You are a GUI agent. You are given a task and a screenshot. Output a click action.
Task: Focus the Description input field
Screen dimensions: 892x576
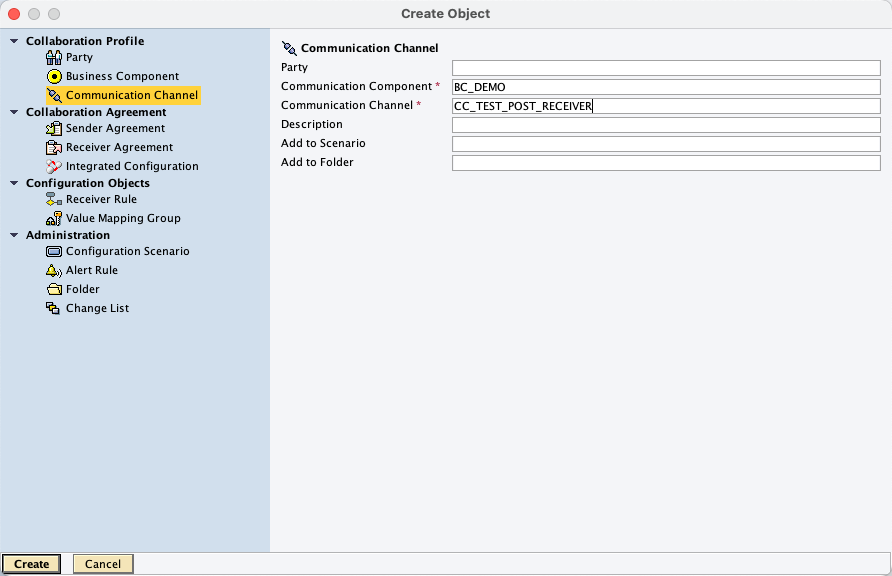click(666, 125)
